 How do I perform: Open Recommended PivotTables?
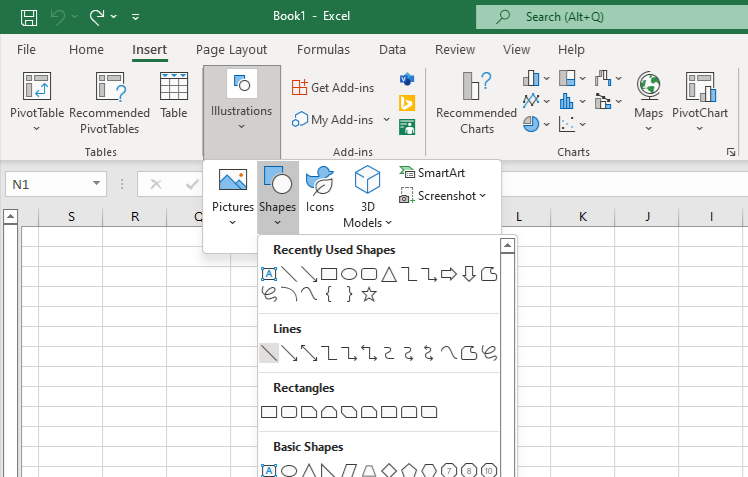click(x=109, y=103)
